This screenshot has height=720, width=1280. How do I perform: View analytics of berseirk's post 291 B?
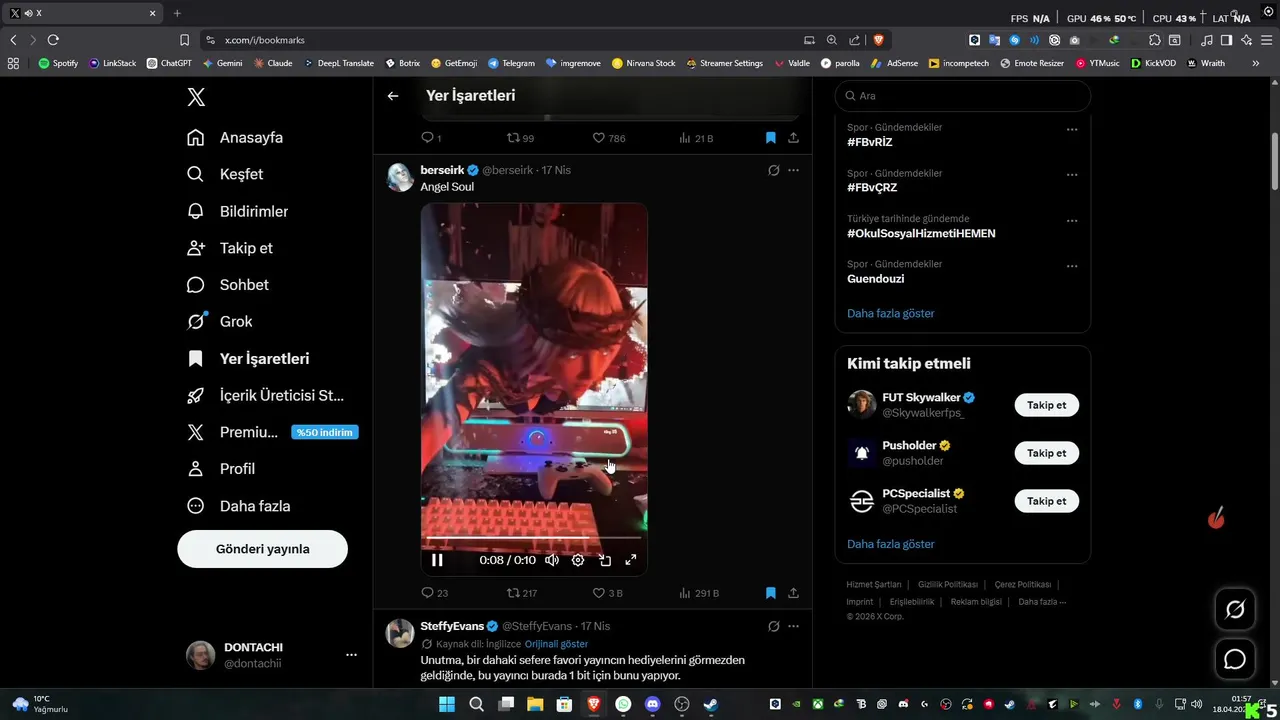click(698, 593)
